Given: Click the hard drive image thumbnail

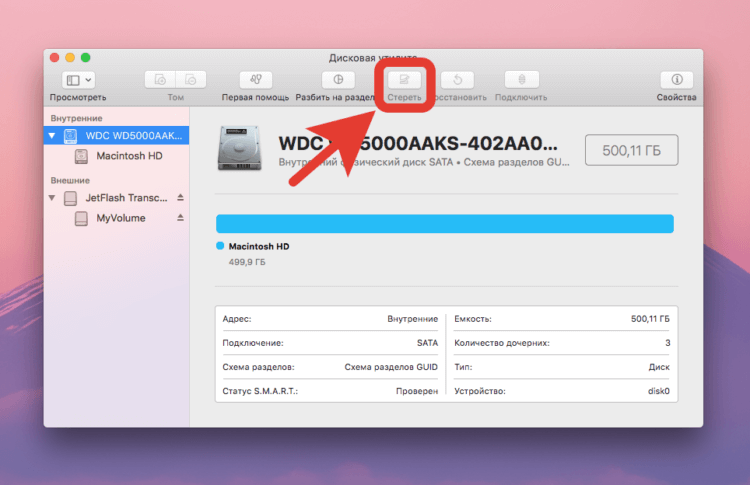Looking at the screenshot, I should pos(240,148).
